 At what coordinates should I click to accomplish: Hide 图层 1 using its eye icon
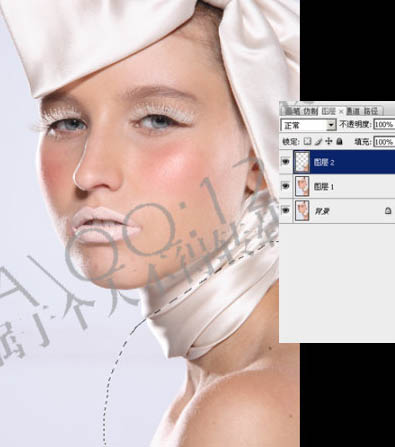point(286,186)
